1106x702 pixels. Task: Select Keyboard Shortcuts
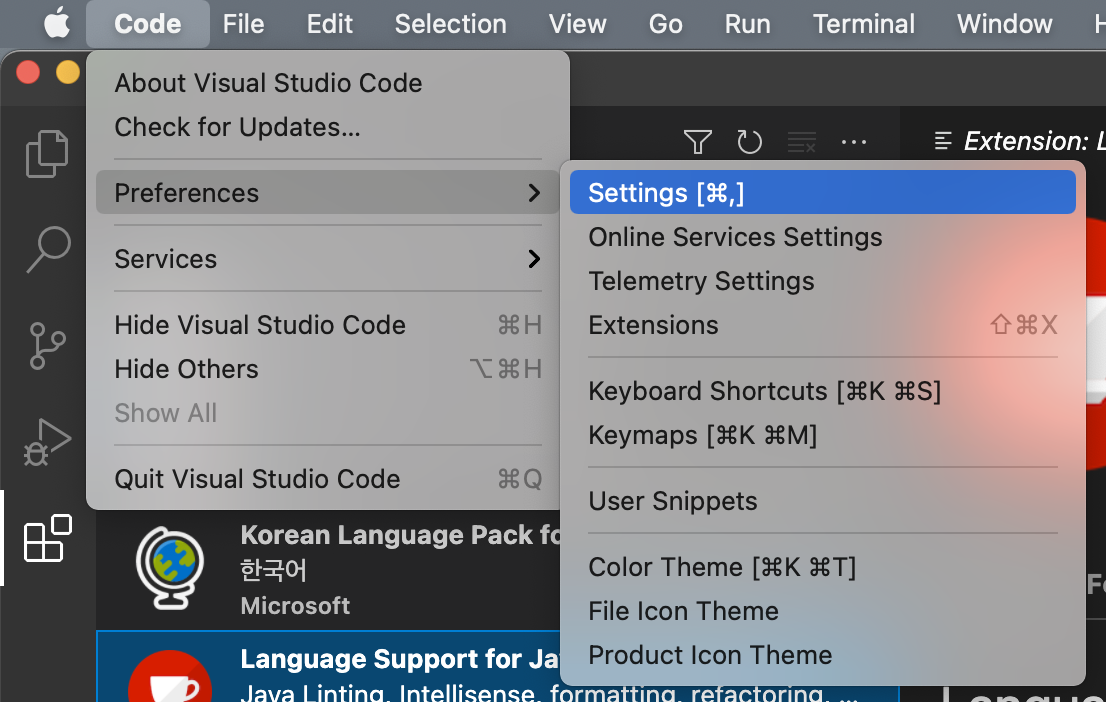[x=822, y=391]
